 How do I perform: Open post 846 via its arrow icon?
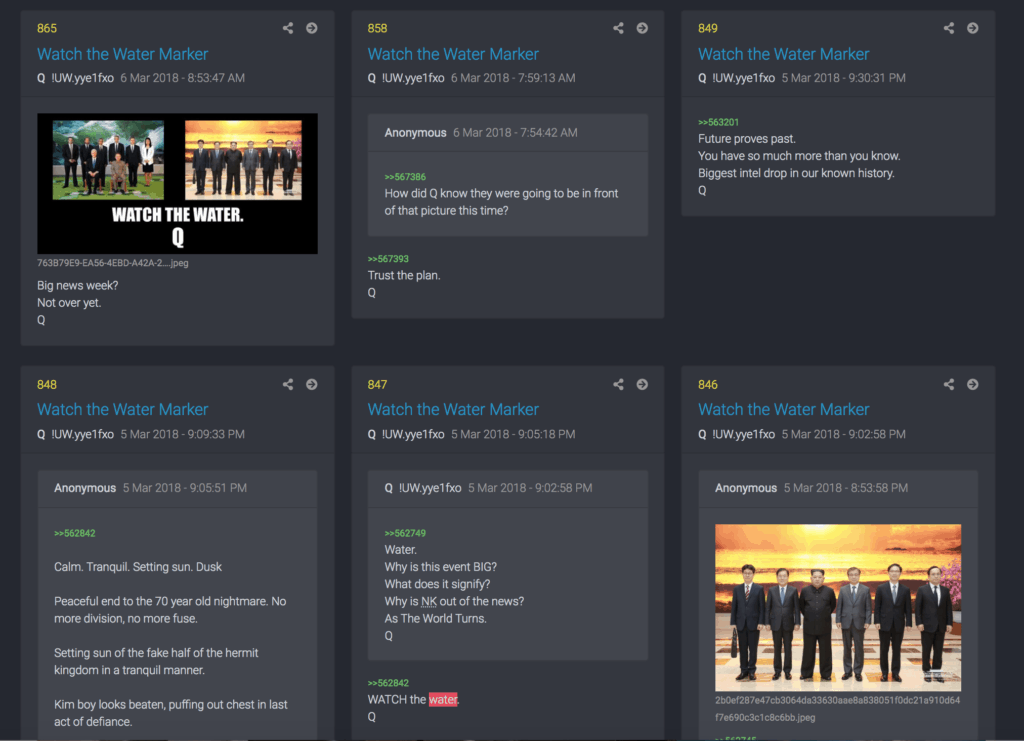click(973, 384)
